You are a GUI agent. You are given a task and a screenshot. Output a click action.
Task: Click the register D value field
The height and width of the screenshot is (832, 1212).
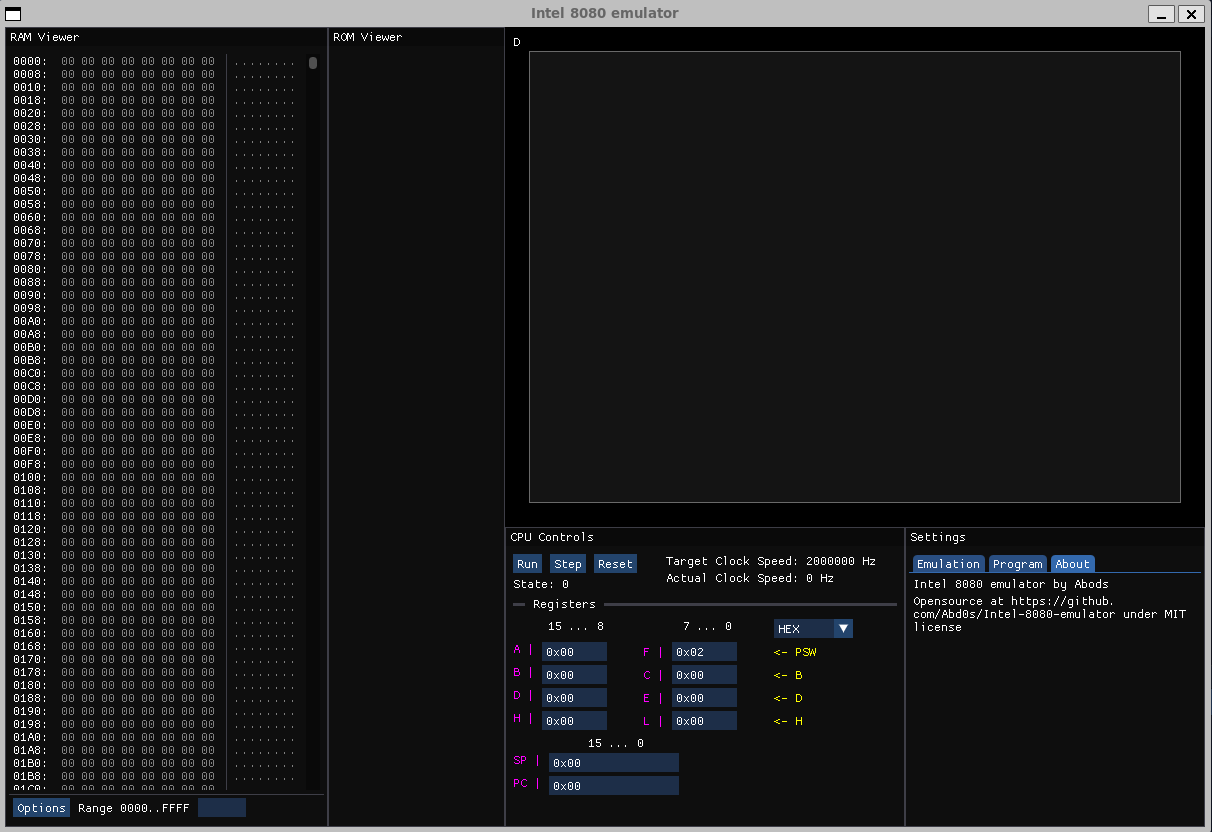pos(574,698)
